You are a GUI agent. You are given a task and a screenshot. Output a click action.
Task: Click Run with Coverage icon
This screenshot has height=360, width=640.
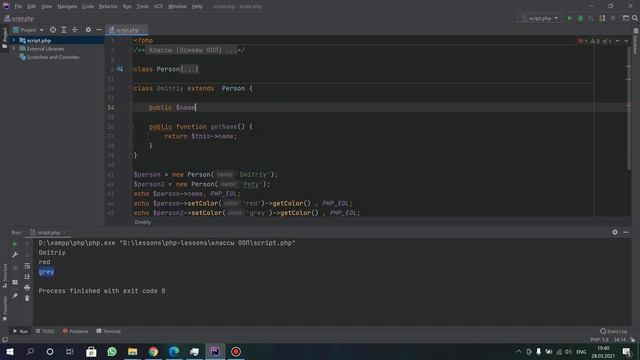[x=591, y=18]
